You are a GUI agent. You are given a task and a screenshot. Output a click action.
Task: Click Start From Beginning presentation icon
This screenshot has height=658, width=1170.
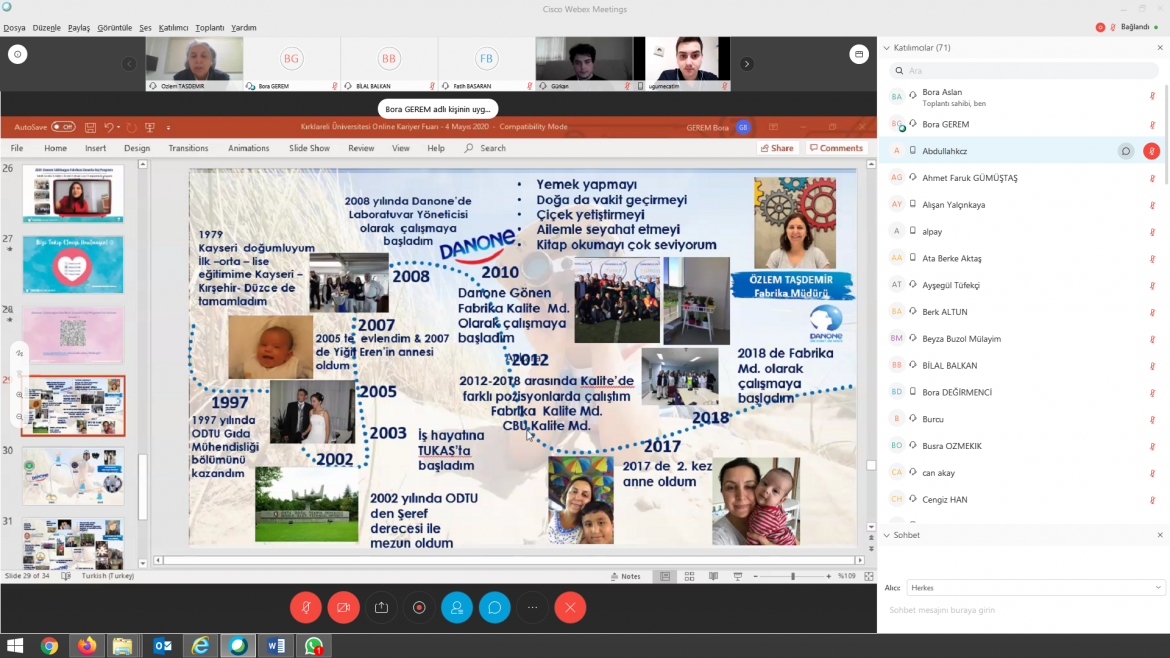[x=150, y=128]
